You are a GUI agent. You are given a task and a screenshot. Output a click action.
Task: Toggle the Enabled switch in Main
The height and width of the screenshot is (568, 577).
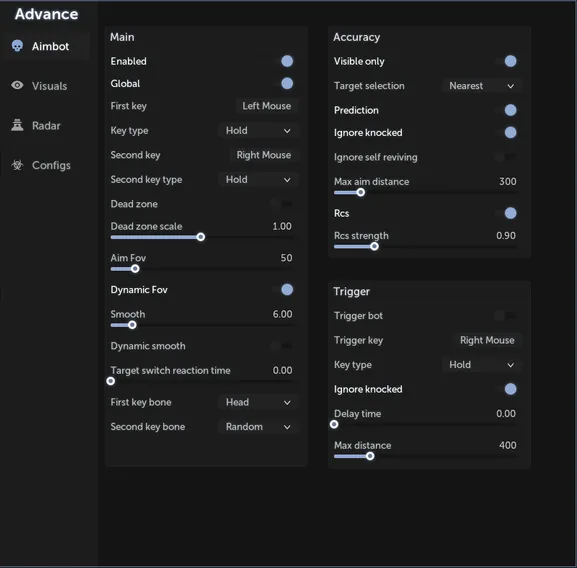283,61
